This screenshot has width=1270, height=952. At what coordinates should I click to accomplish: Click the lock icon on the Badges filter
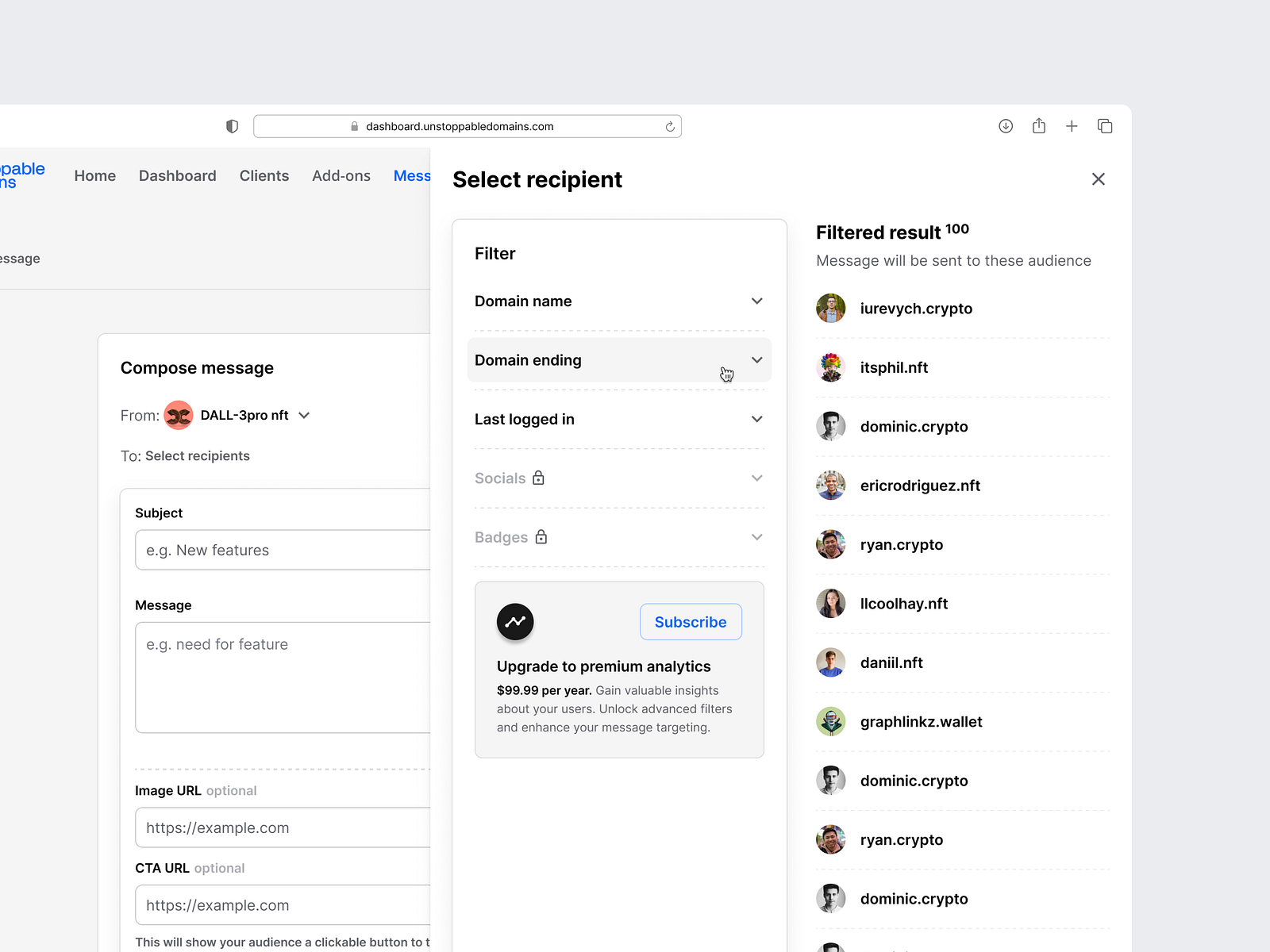point(541,537)
